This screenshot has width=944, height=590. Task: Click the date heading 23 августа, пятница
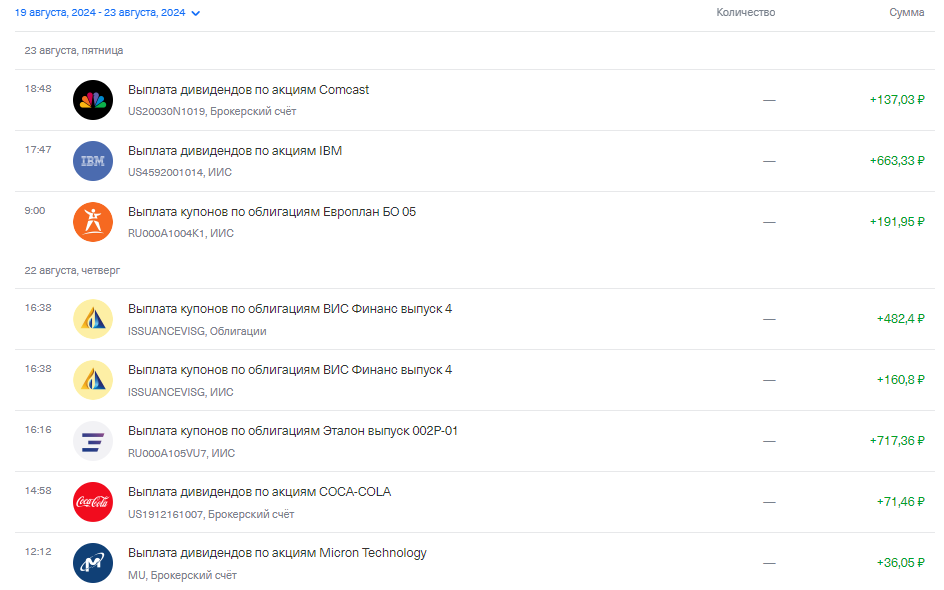[73, 51]
